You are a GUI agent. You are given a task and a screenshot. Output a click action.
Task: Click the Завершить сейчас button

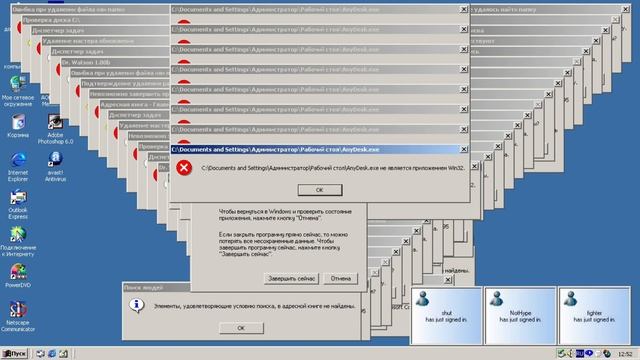291,278
